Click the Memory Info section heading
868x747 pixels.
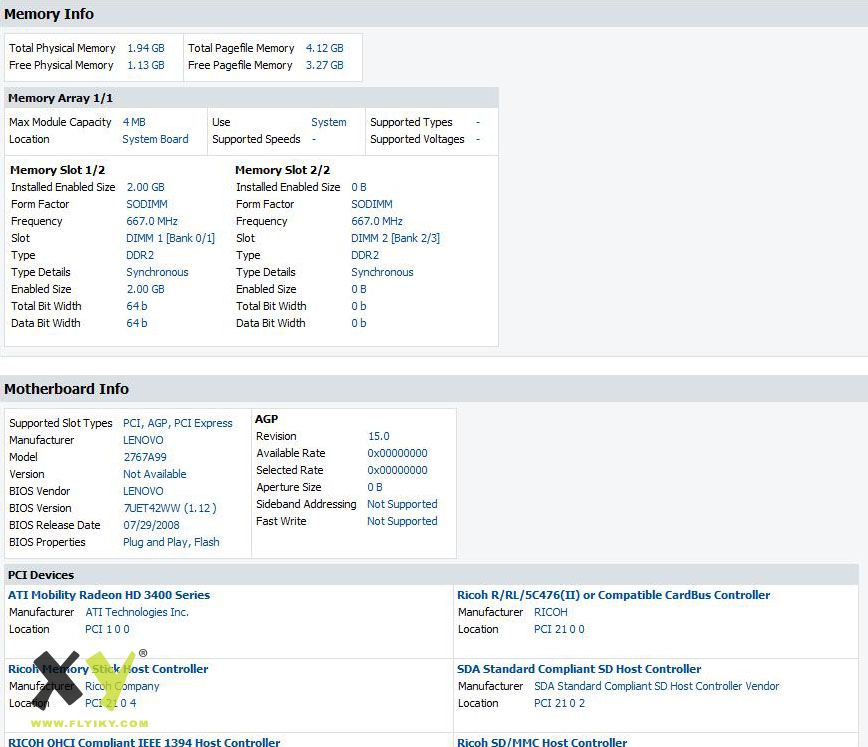49,14
